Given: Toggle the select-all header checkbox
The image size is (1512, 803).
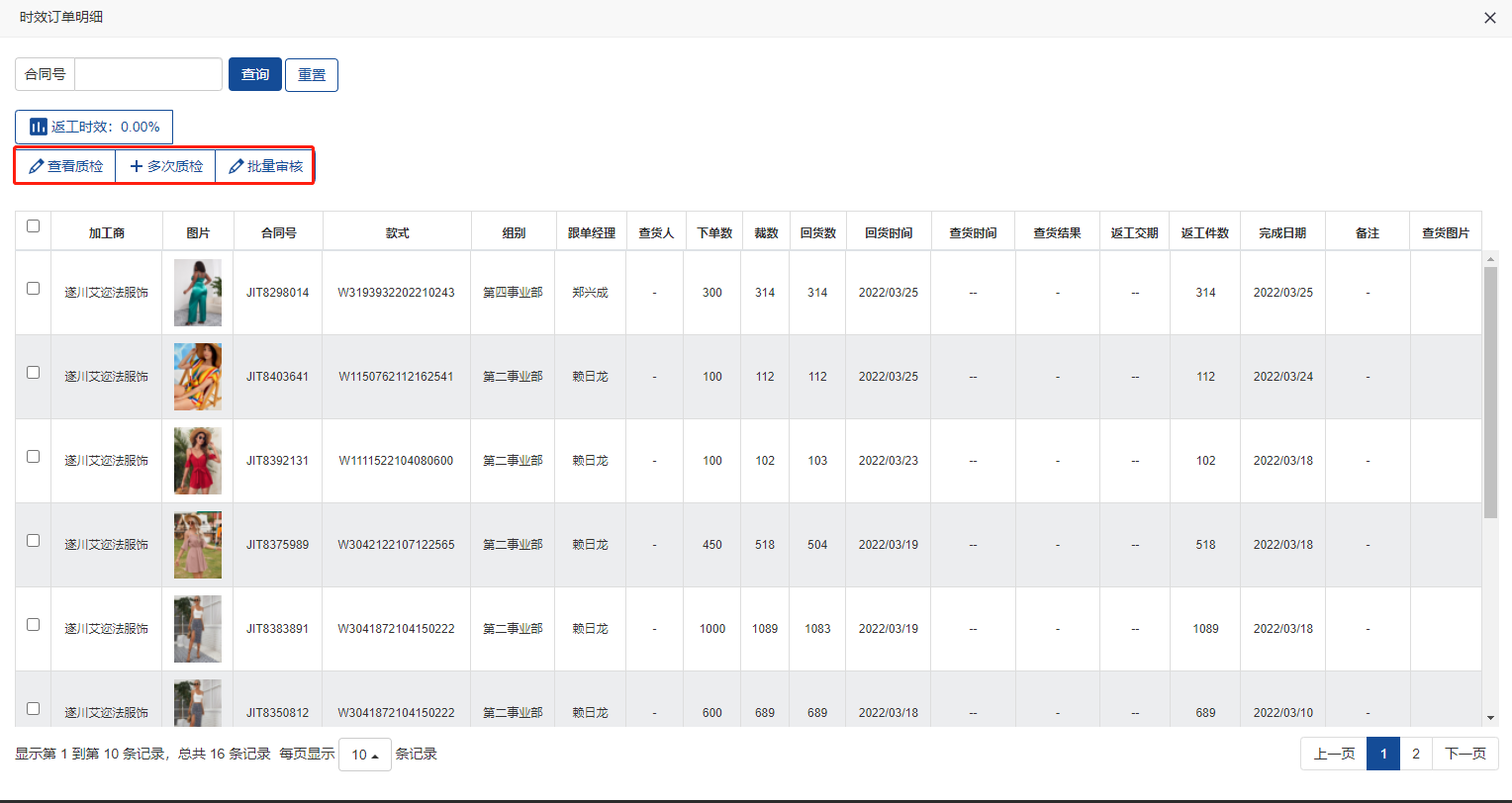Looking at the screenshot, I should (x=33, y=226).
